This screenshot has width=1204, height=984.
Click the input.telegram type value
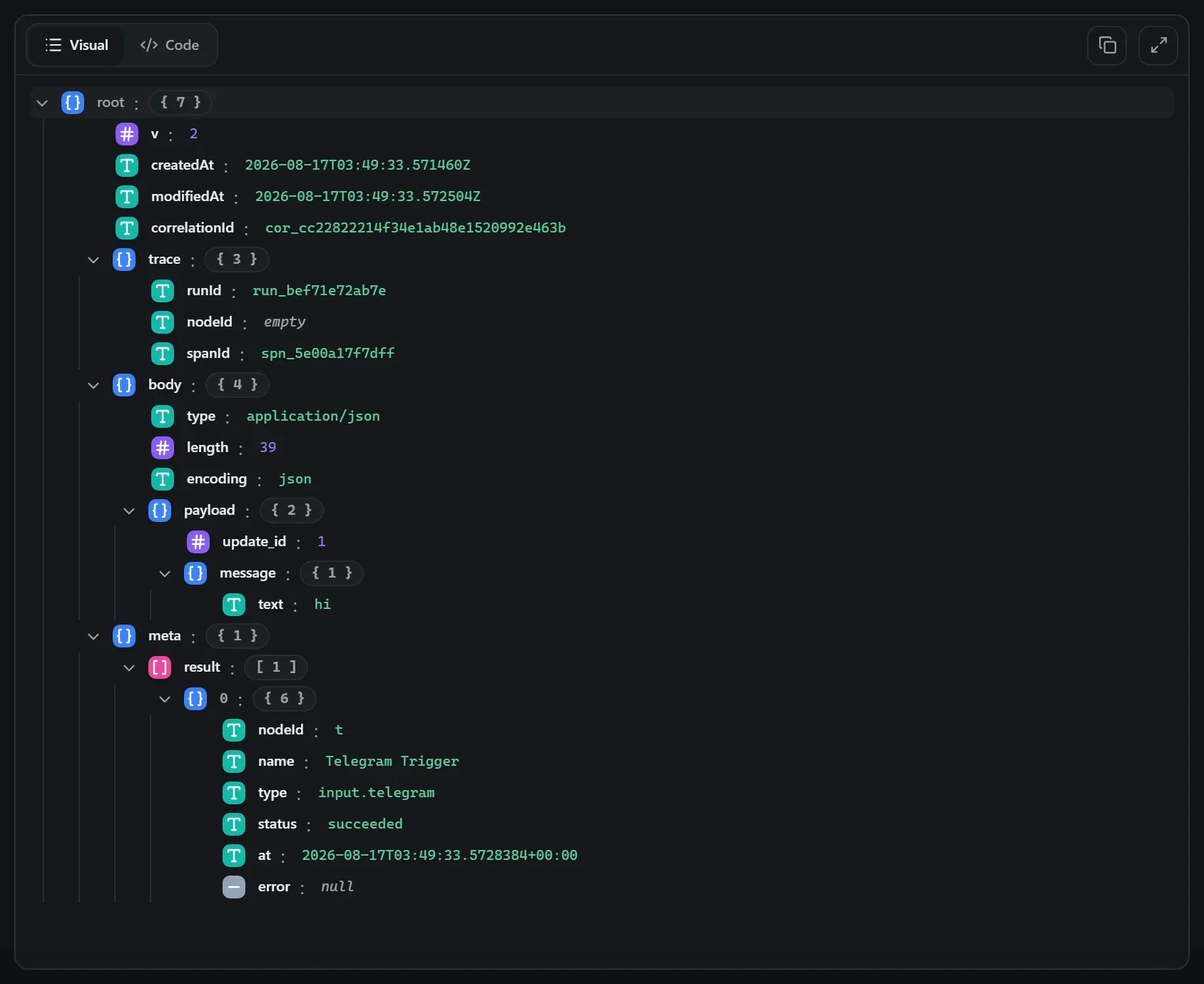pos(377,793)
